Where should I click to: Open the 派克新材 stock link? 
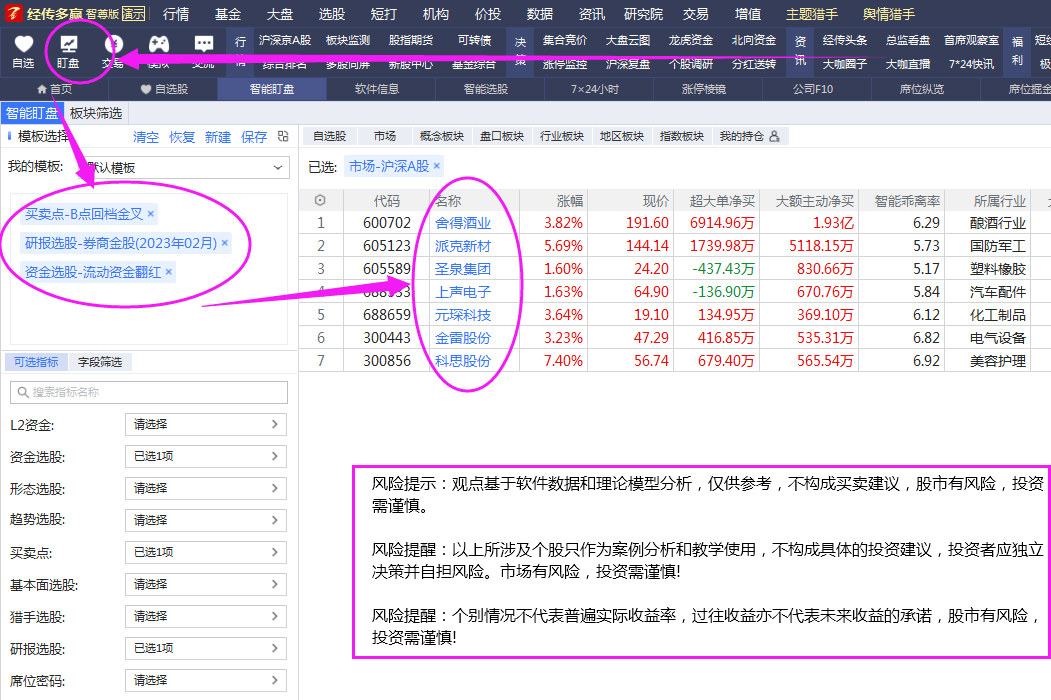462,246
